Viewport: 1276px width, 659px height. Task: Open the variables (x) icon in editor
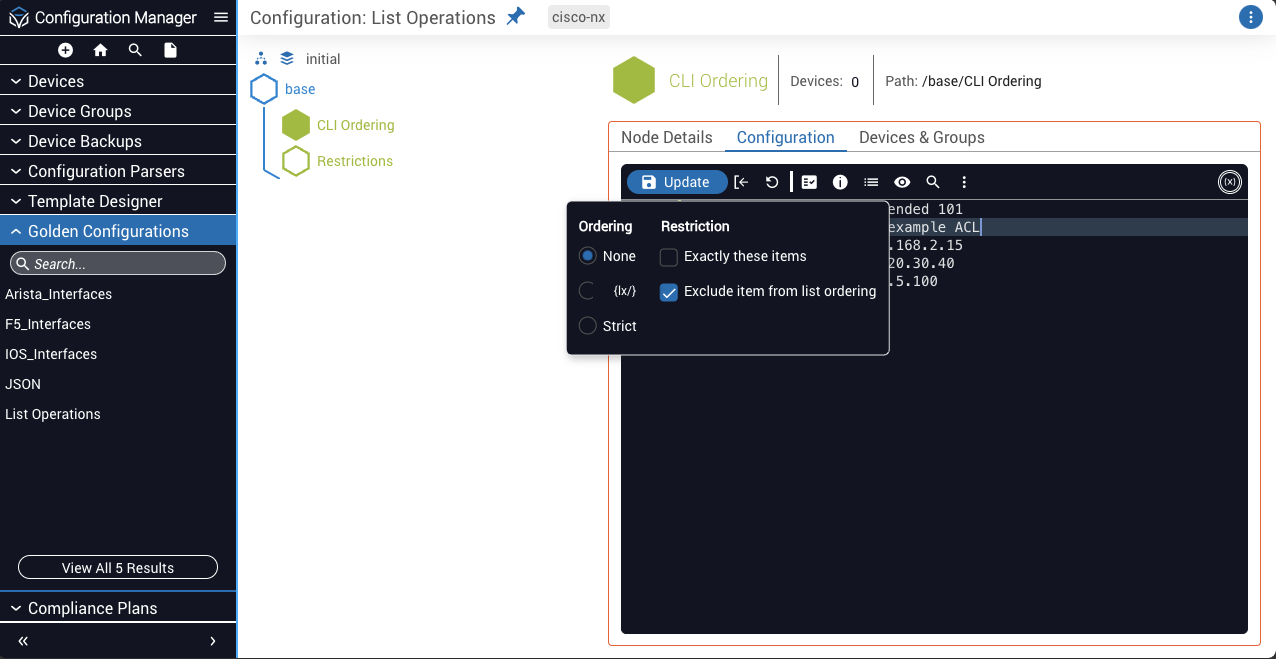coord(1229,182)
